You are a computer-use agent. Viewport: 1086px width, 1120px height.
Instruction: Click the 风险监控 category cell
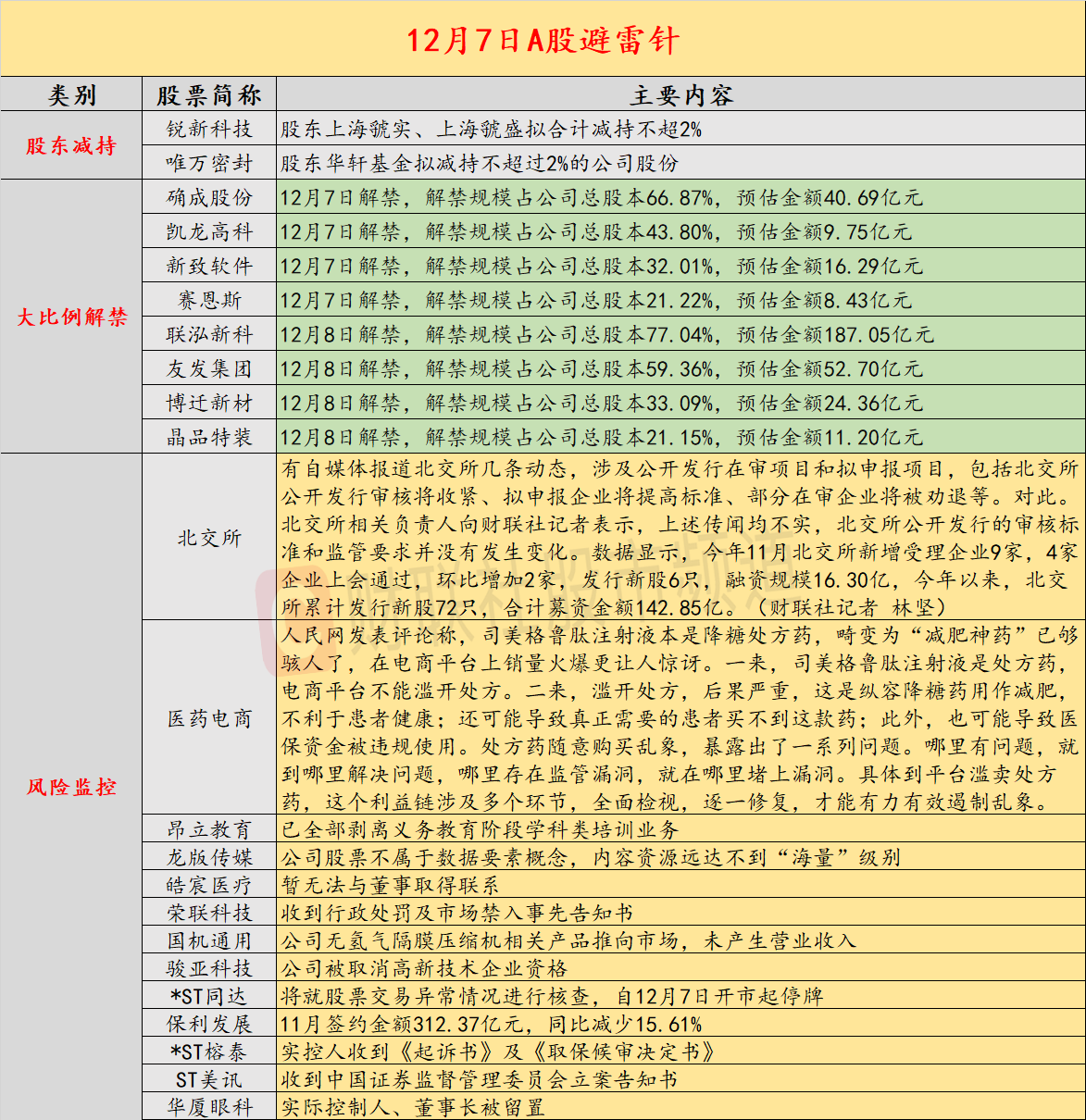71,787
